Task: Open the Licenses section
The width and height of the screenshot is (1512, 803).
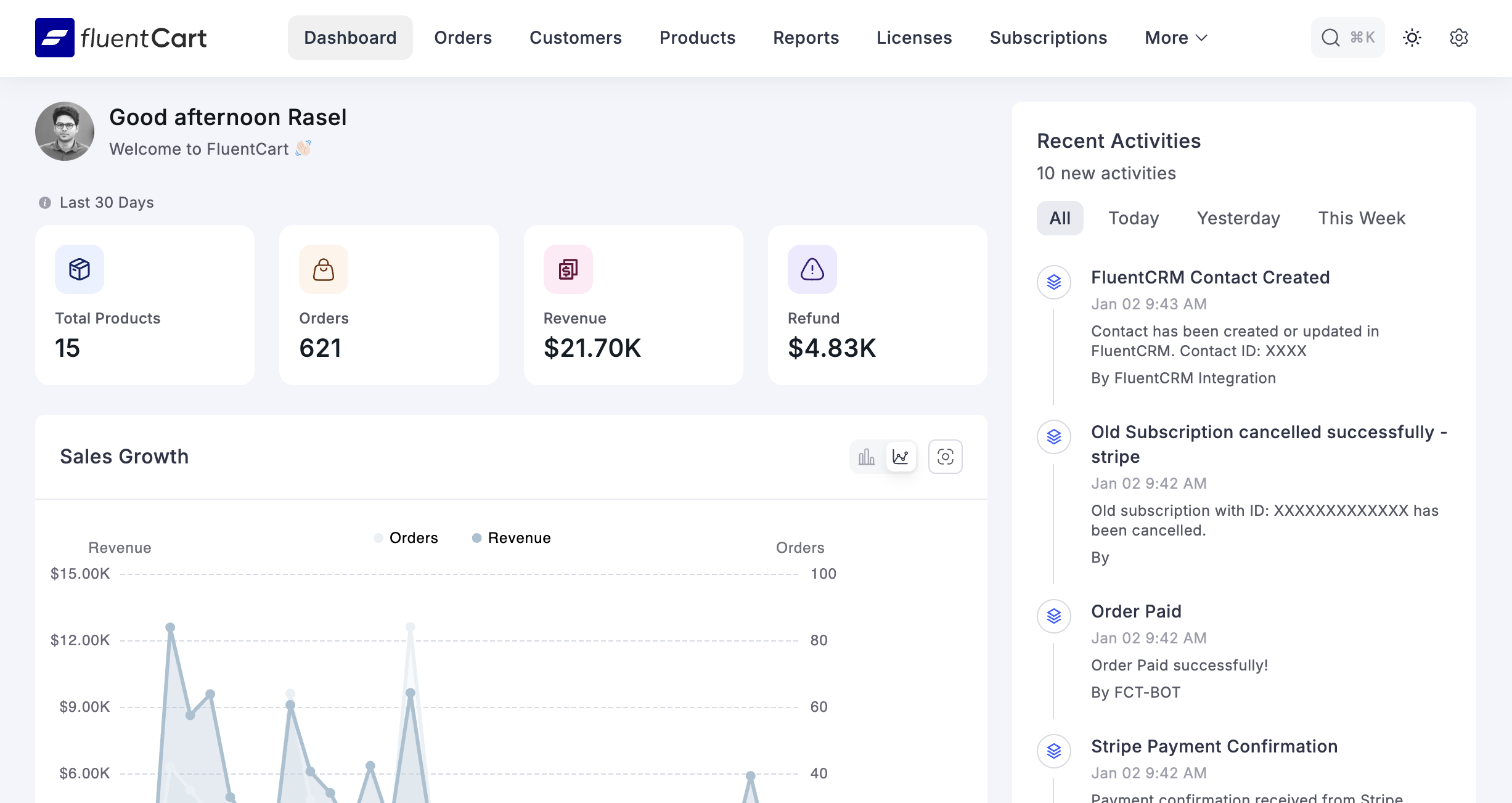Action: coord(913,38)
